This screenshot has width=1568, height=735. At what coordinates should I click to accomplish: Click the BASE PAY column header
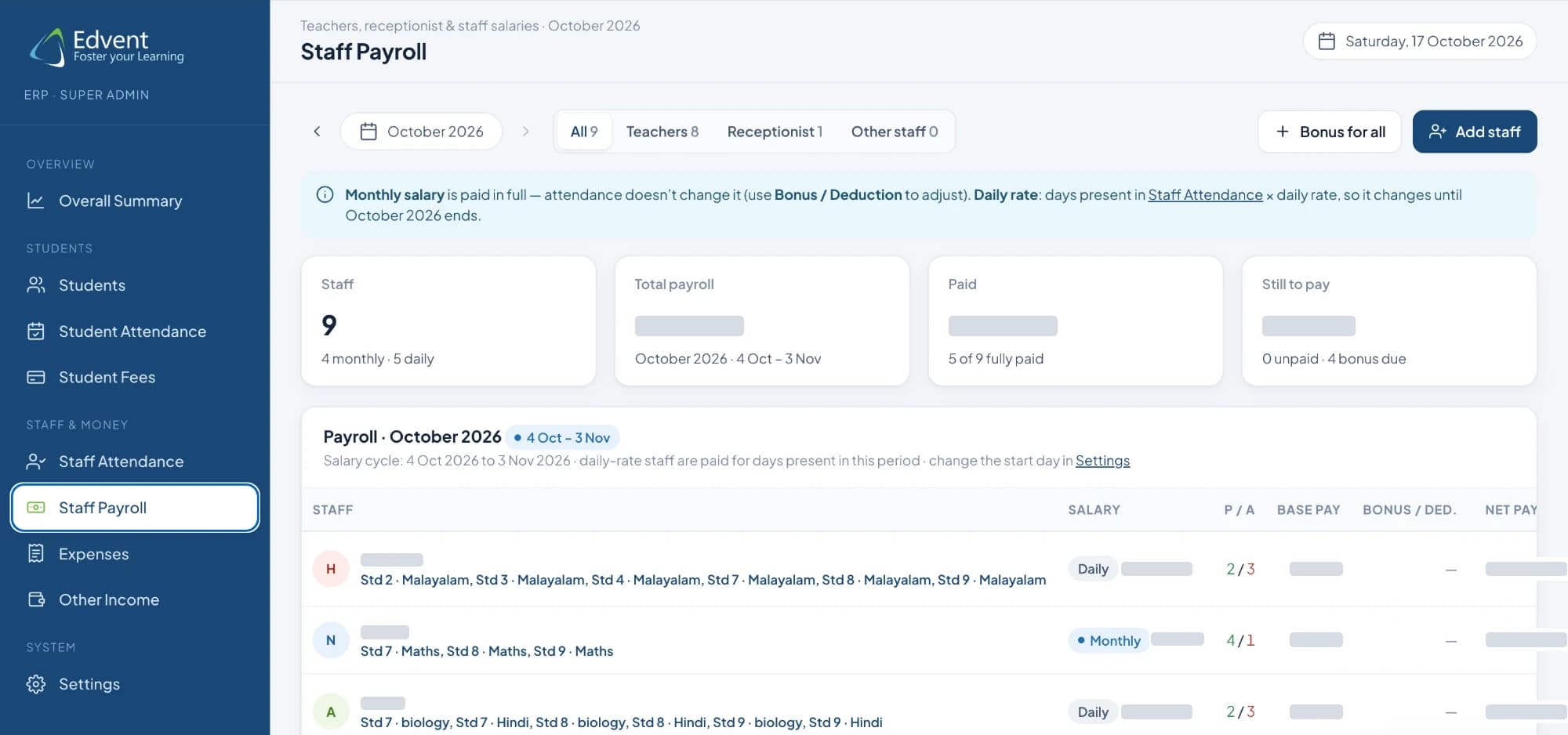tap(1308, 509)
